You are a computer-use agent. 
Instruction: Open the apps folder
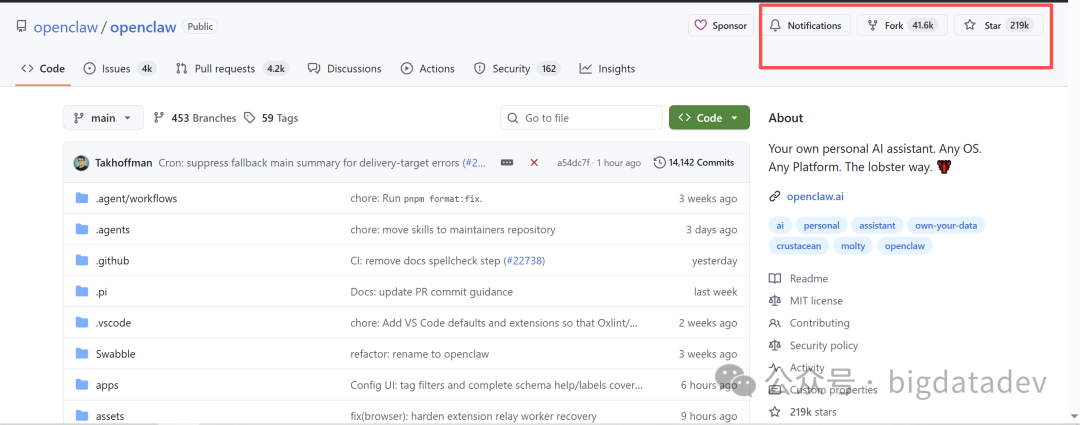(107, 385)
